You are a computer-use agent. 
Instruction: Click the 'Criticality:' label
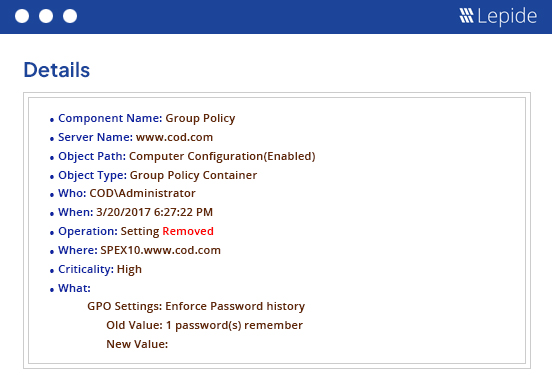tap(86, 269)
